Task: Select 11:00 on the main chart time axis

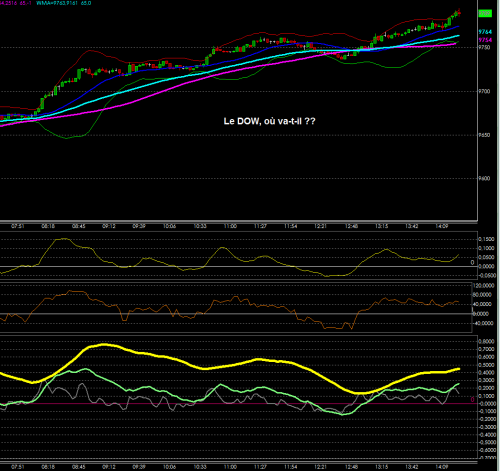Action: [x=230, y=226]
